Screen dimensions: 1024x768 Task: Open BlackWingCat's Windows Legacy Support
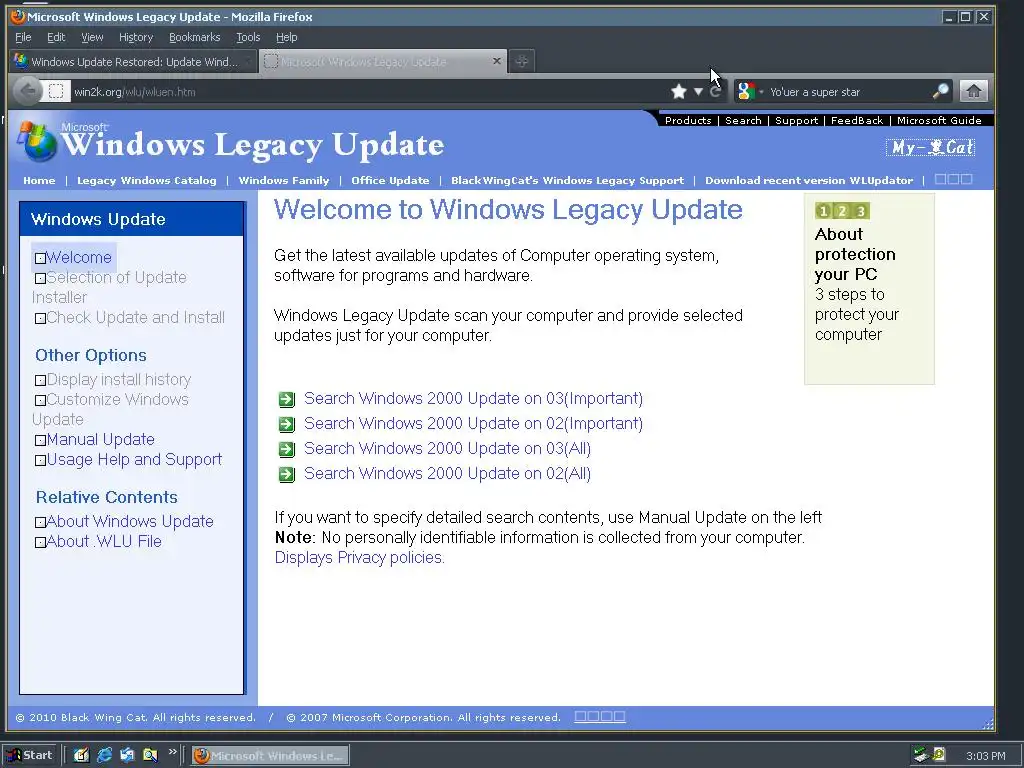pos(568,180)
